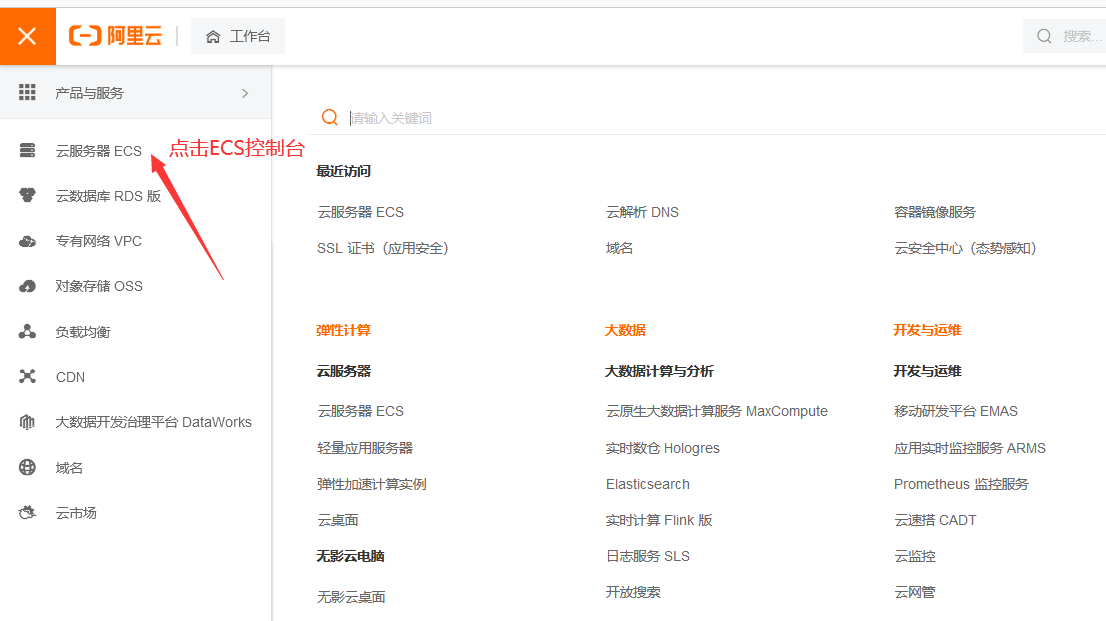This screenshot has width=1106, height=621.
Task: Open 云服务器 ECS in the left sidebar
Action: point(99,151)
